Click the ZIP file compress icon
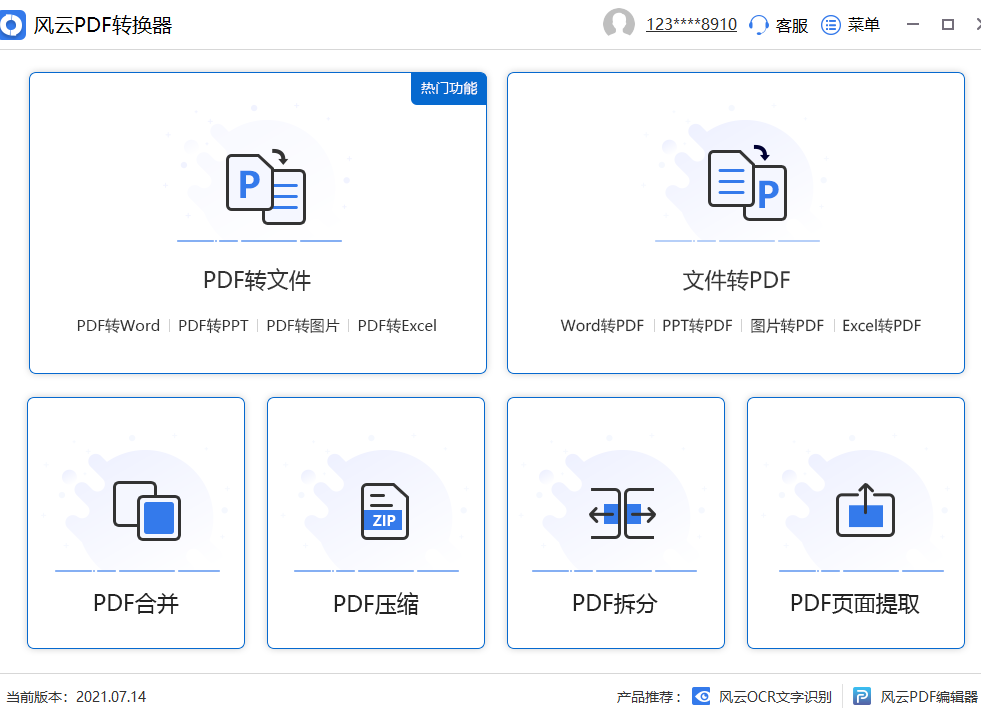The image size is (981, 708). (385, 512)
